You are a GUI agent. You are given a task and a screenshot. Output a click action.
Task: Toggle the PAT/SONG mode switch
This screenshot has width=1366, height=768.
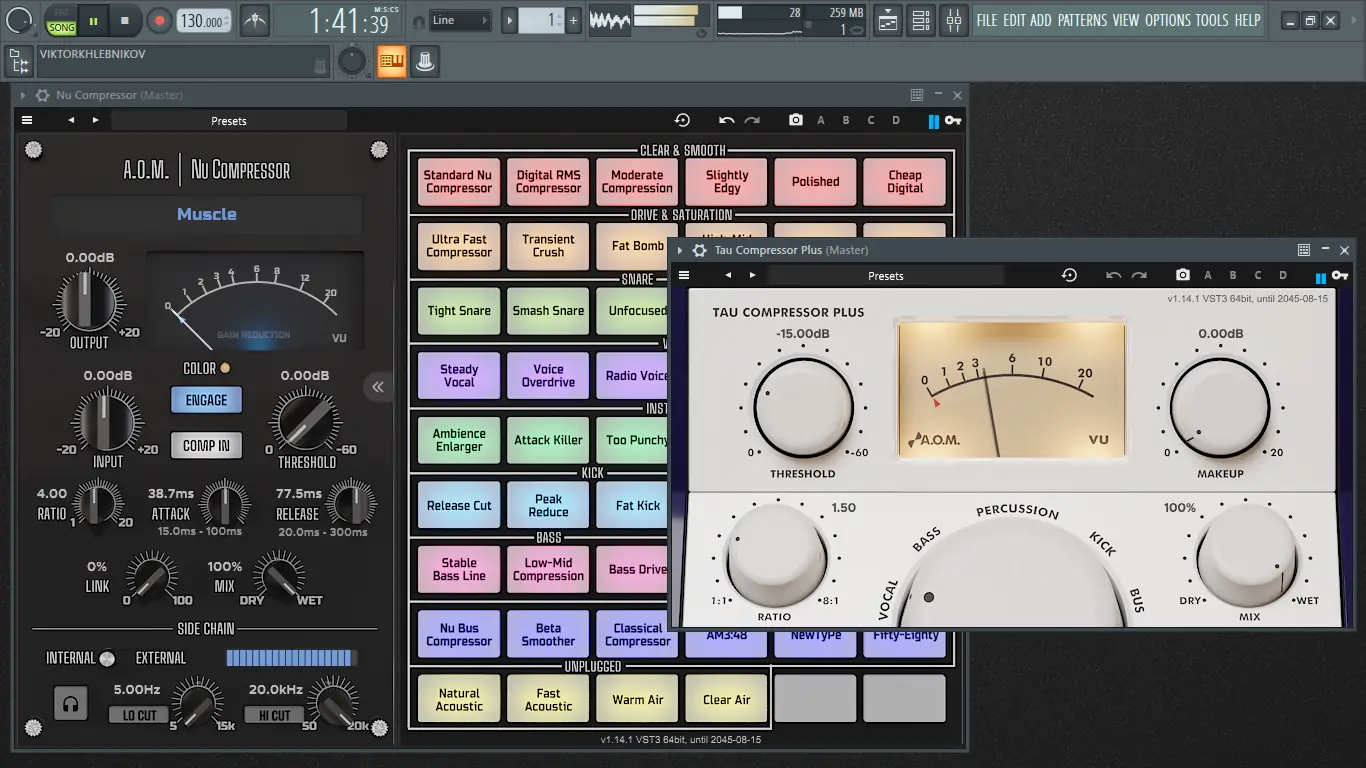pyautogui.click(x=61, y=20)
